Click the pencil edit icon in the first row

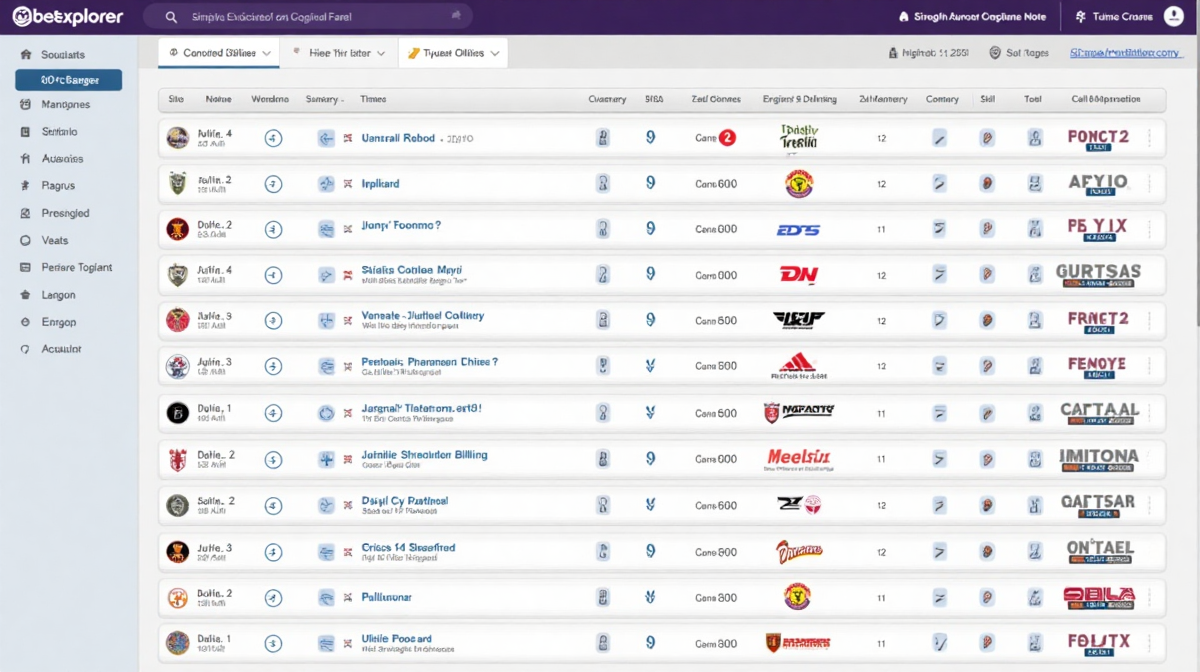[939, 138]
